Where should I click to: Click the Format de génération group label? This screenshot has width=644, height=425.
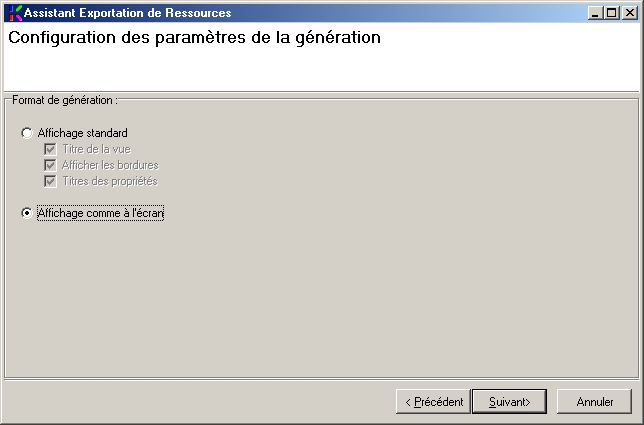pyautogui.click(x=64, y=100)
